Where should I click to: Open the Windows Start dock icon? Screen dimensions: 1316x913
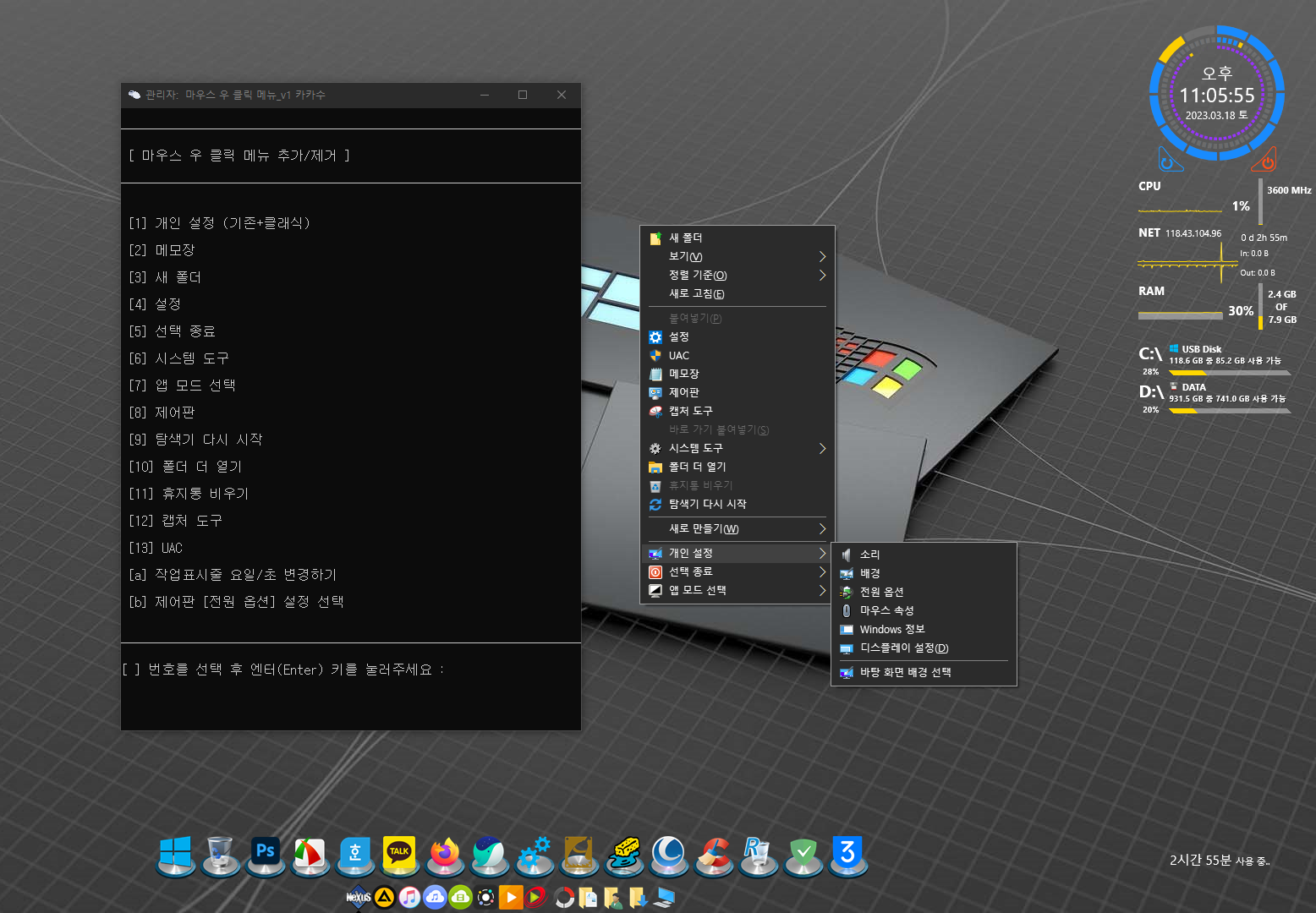click(x=175, y=855)
